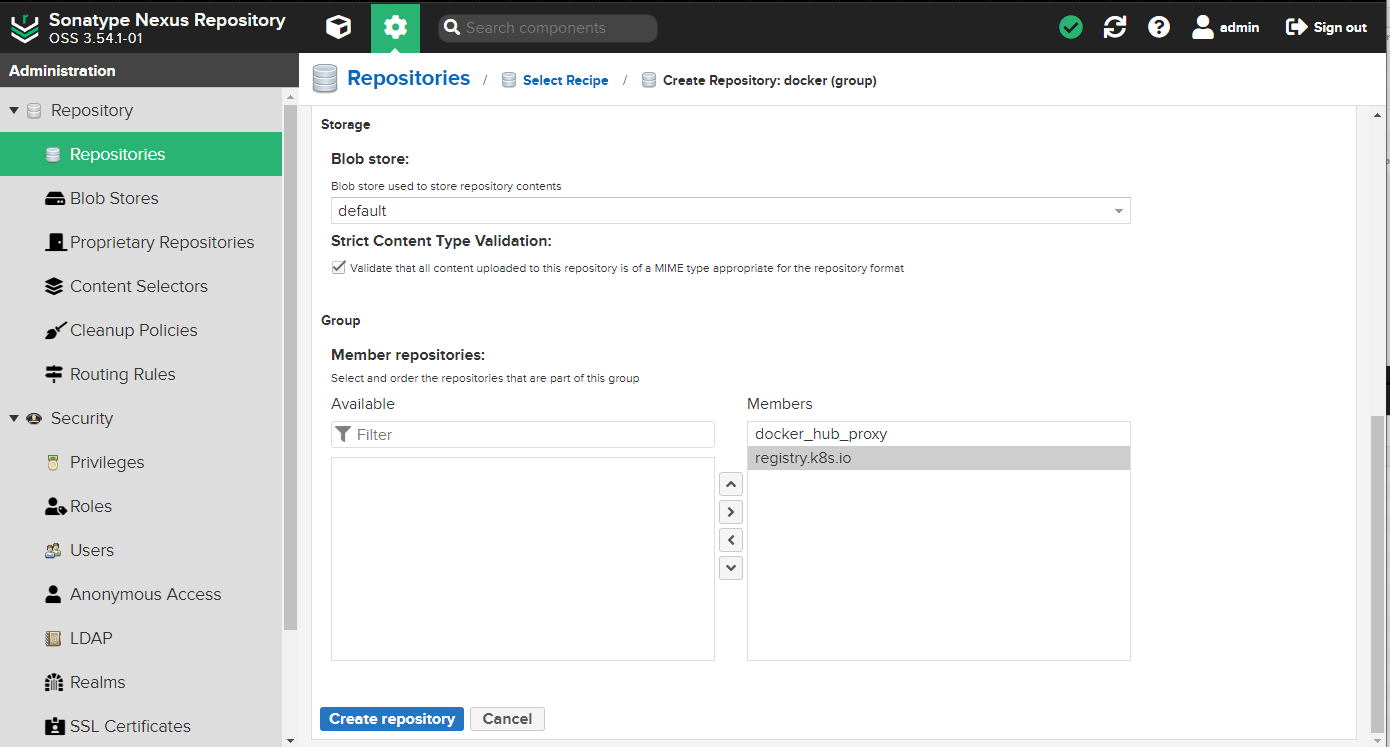Follow the Select Recipe breadcrumb link
Screen dimensions: 1390x747
(565, 80)
